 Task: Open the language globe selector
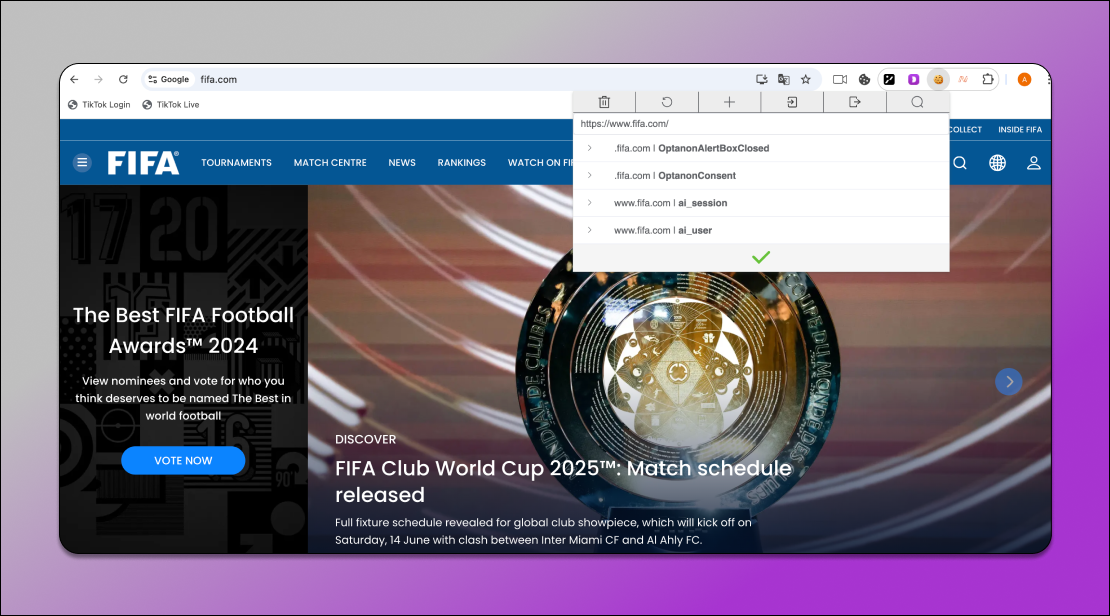pyautogui.click(x=997, y=163)
